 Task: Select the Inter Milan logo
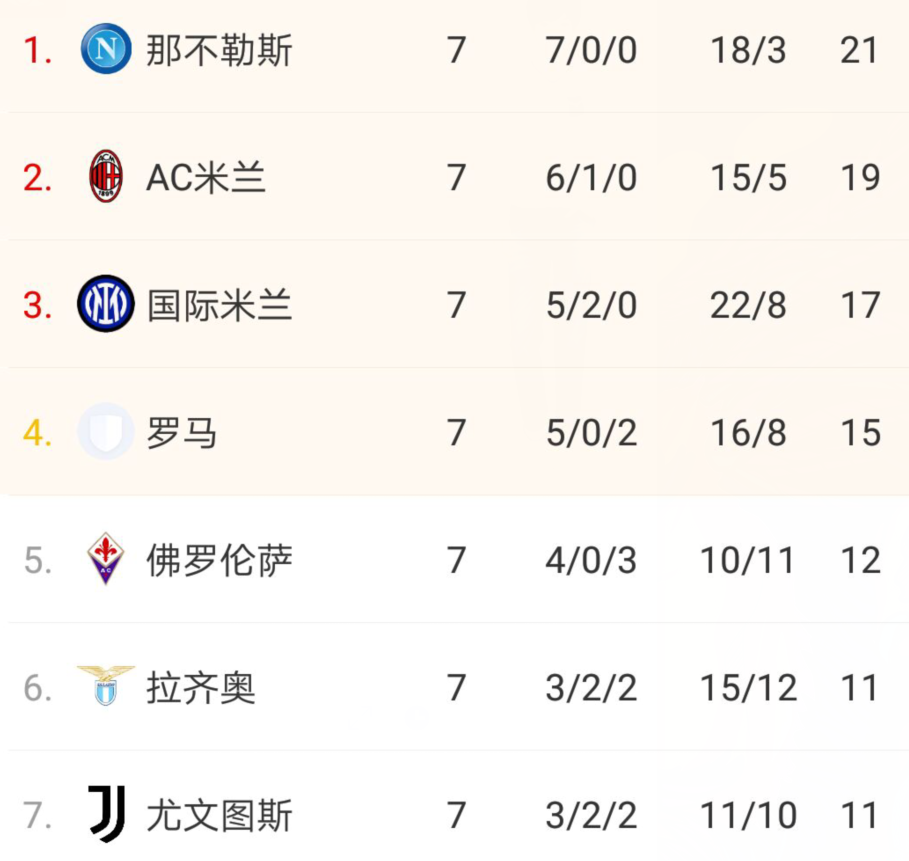(x=106, y=304)
